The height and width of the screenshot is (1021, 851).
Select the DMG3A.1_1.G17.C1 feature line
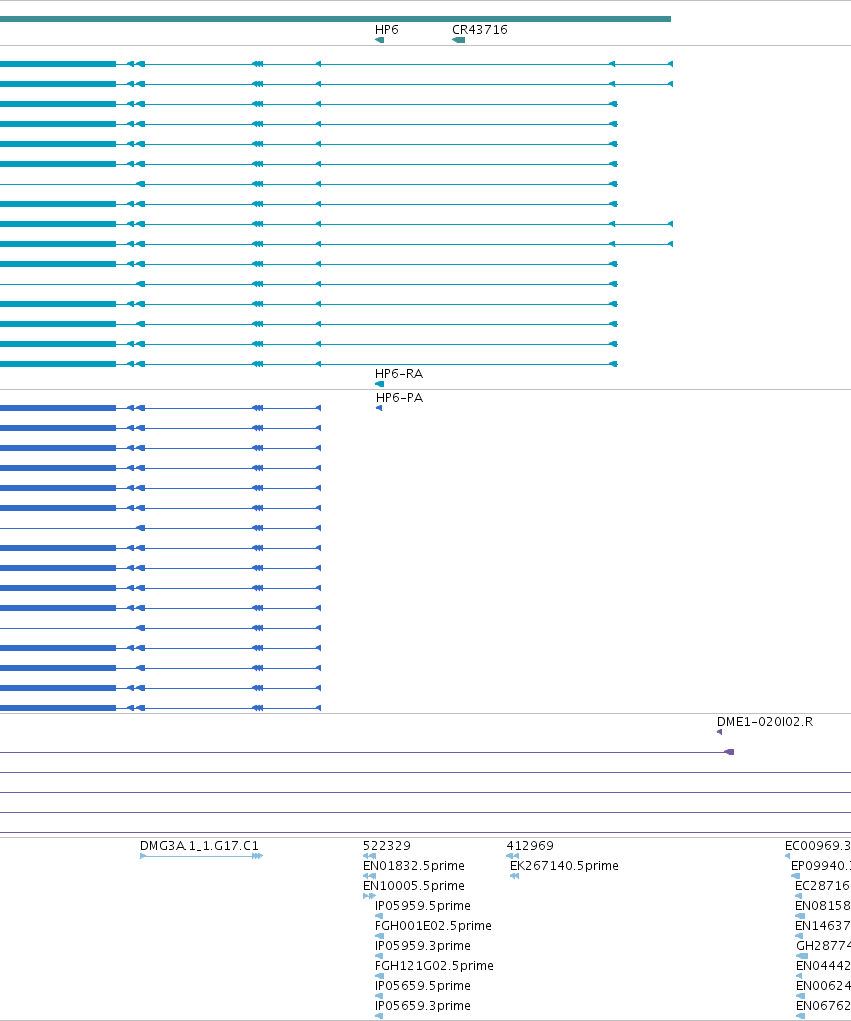pyautogui.click(x=201, y=856)
